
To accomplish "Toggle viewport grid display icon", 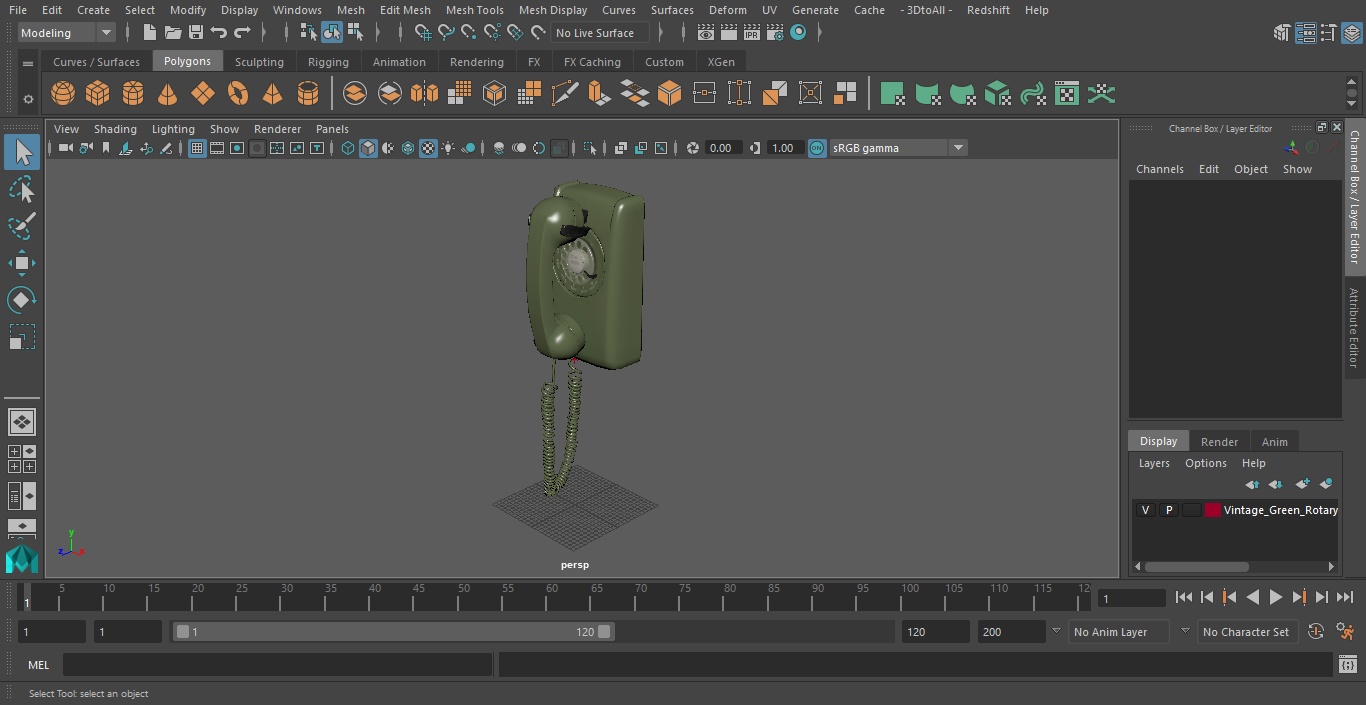I will (x=197, y=148).
